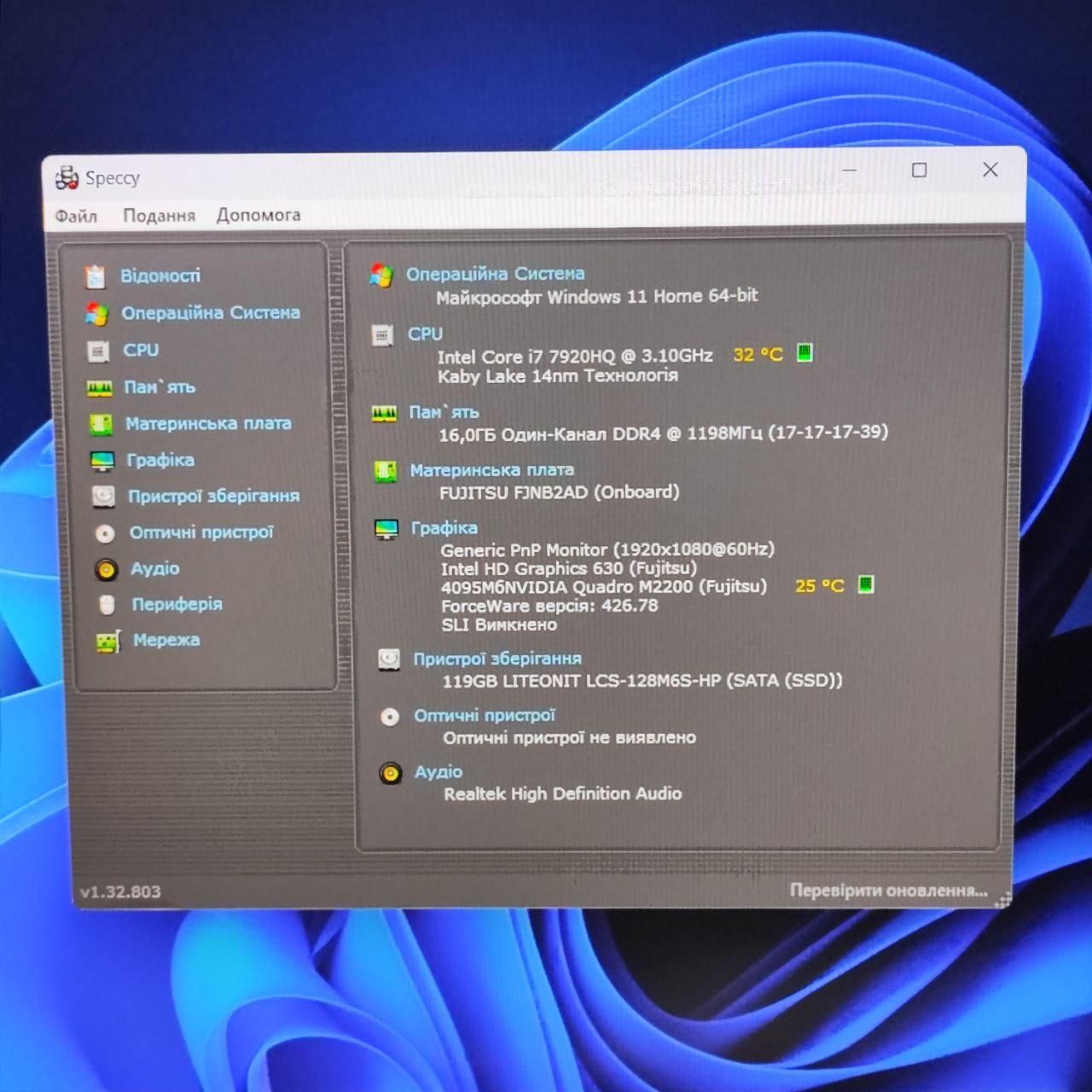Maximize the Speccy window

pyautogui.click(x=919, y=170)
